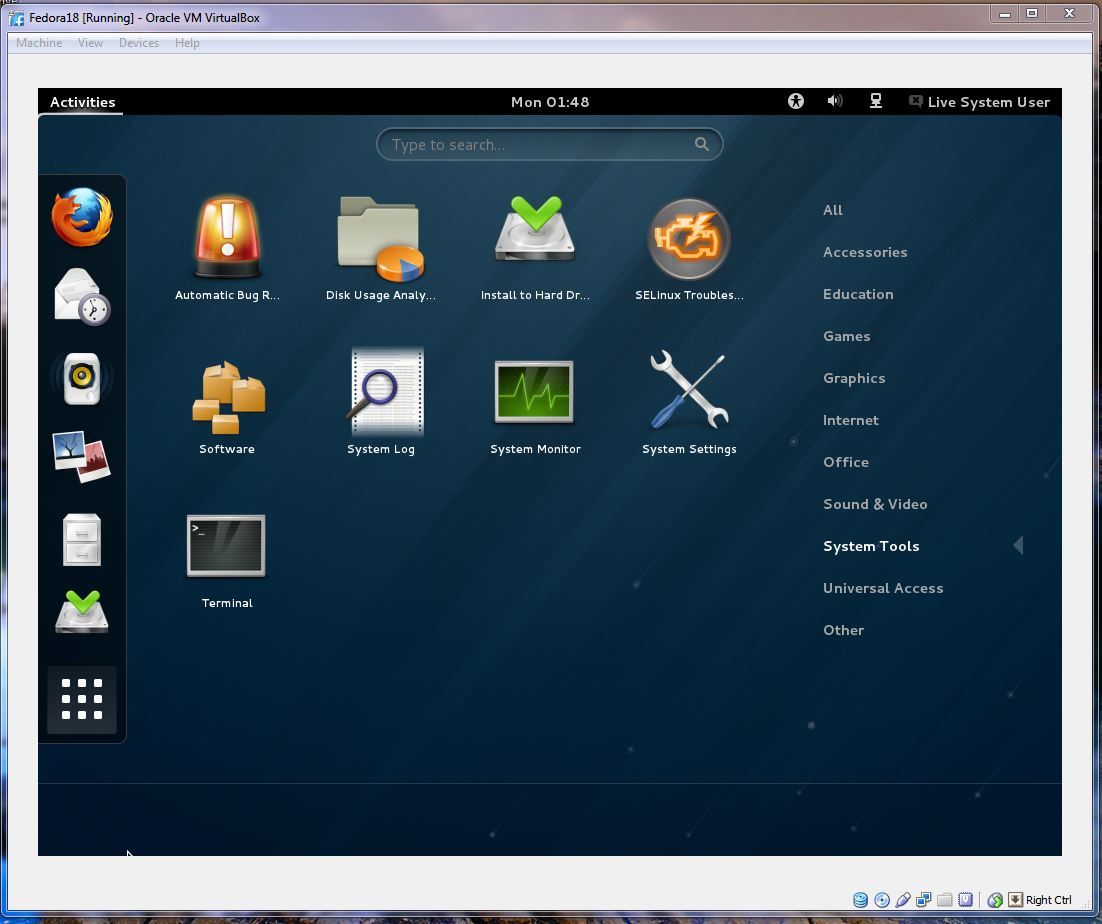
Task: Open the accessibility menu in top bar
Action: click(795, 101)
